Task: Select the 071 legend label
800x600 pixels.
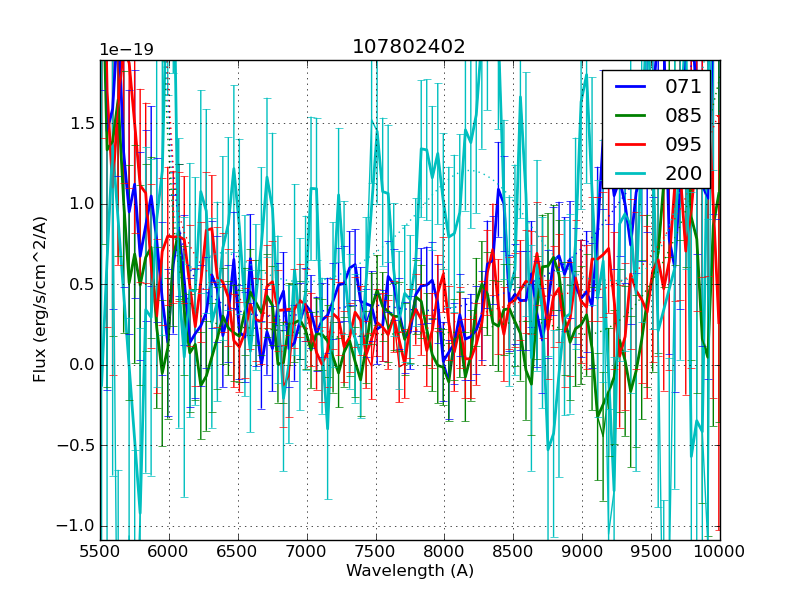Action: tap(683, 87)
